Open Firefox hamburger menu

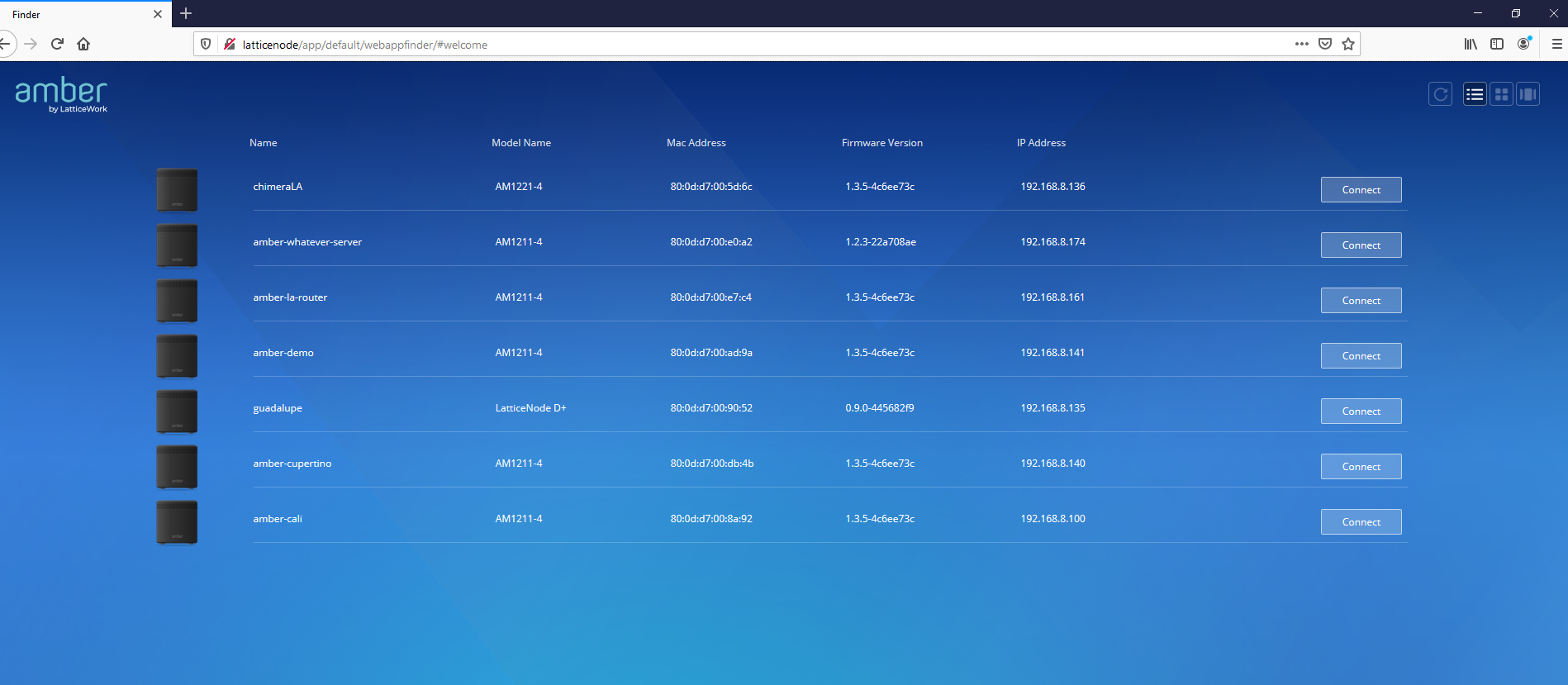tap(1556, 44)
